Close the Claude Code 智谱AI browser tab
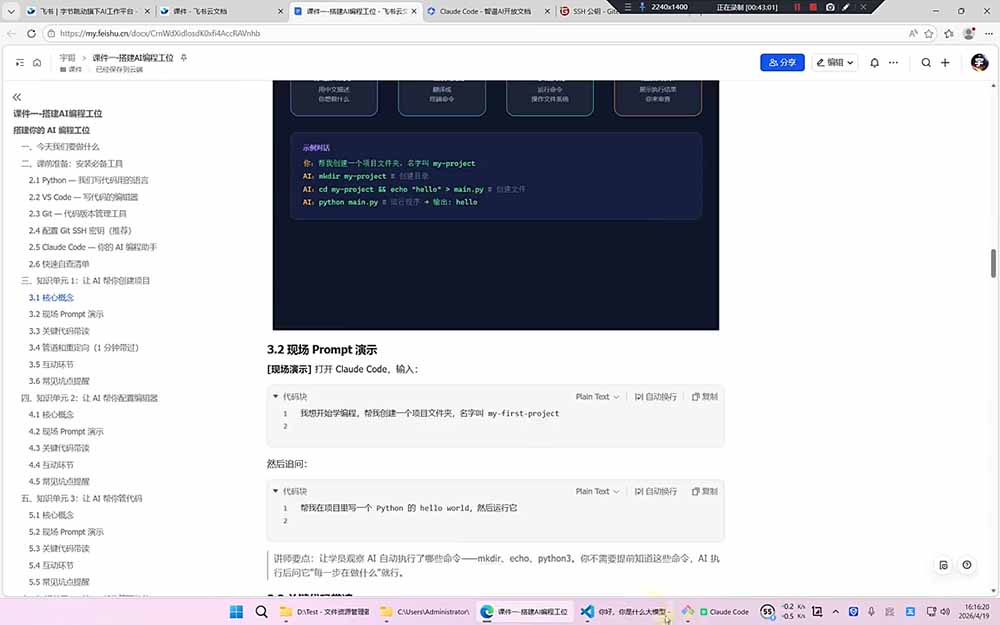This screenshot has height=625, width=1000. (x=547, y=11)
